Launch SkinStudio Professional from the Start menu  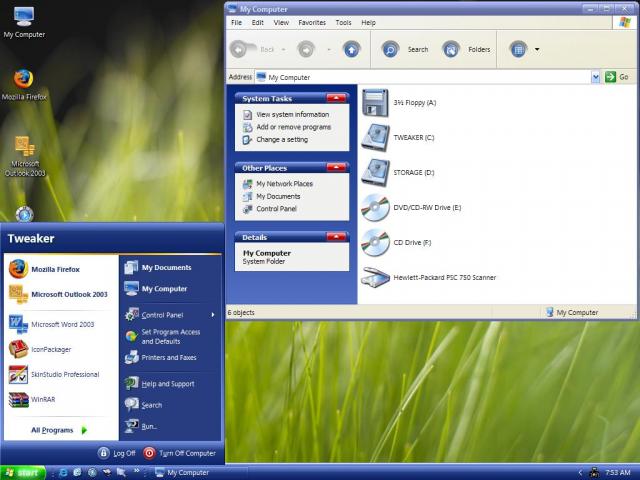pos(60,374)
